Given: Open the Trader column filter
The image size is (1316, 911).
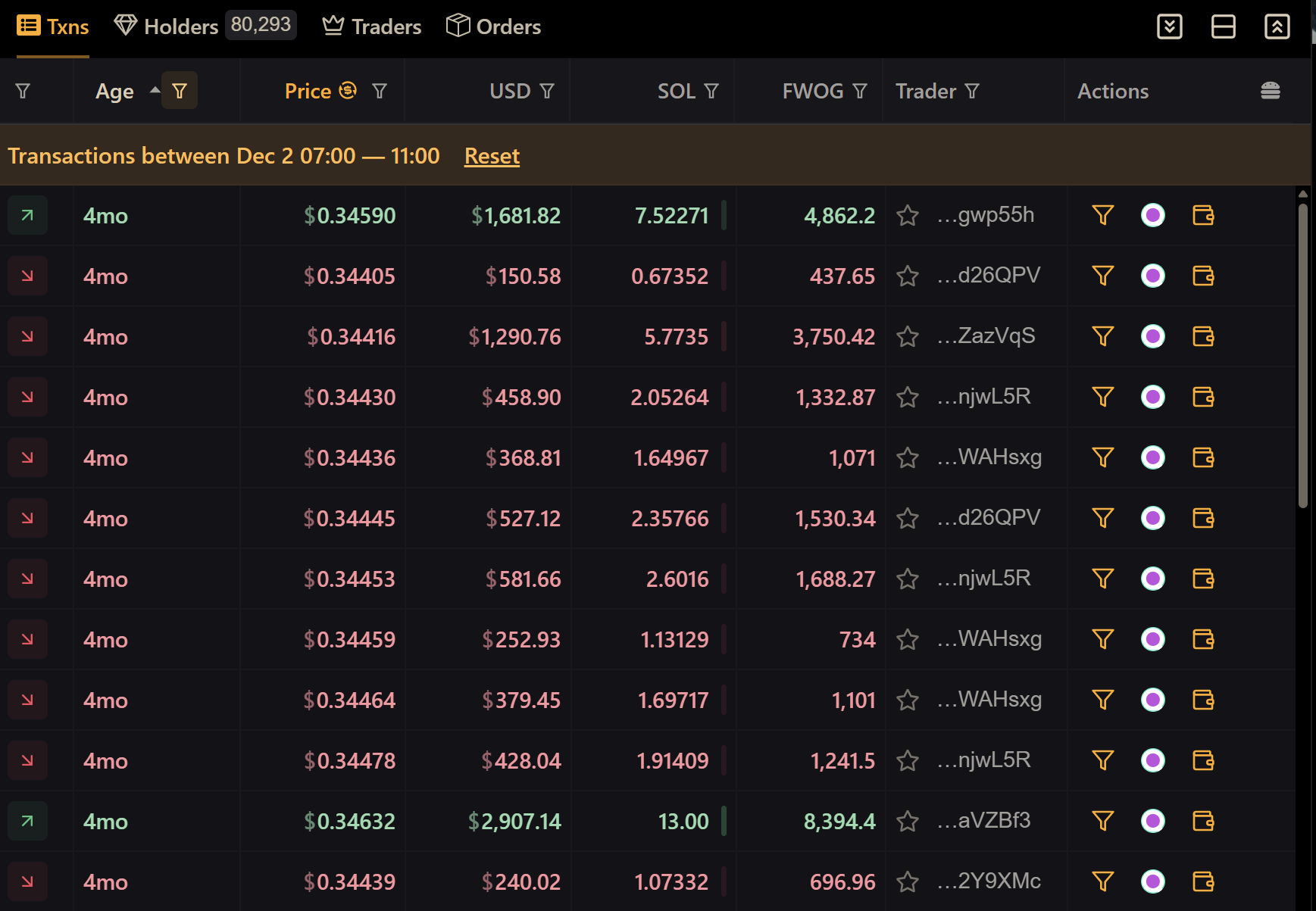Looking at the screenshot, I should 972,92.
